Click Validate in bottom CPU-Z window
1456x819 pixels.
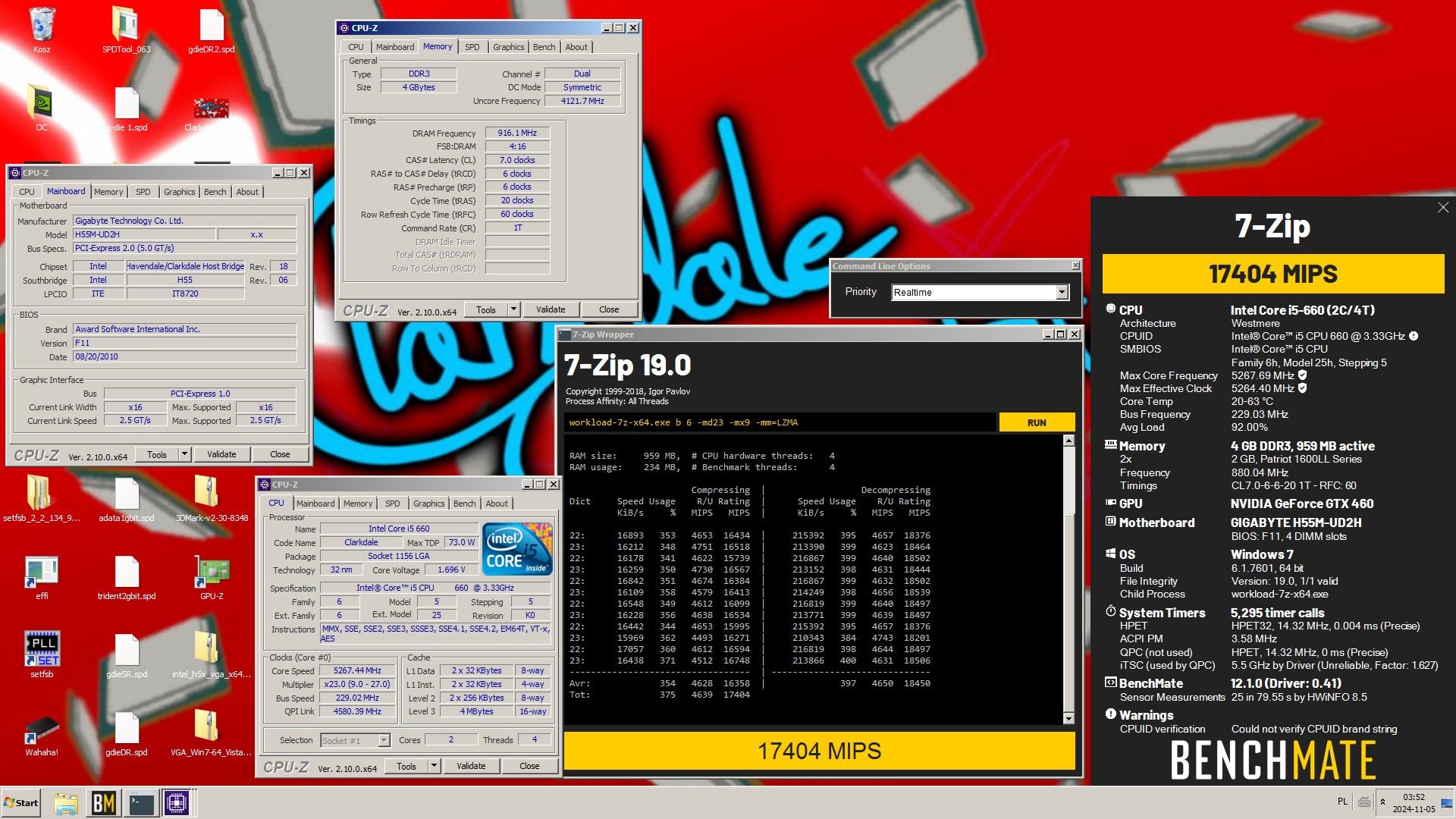471,767
